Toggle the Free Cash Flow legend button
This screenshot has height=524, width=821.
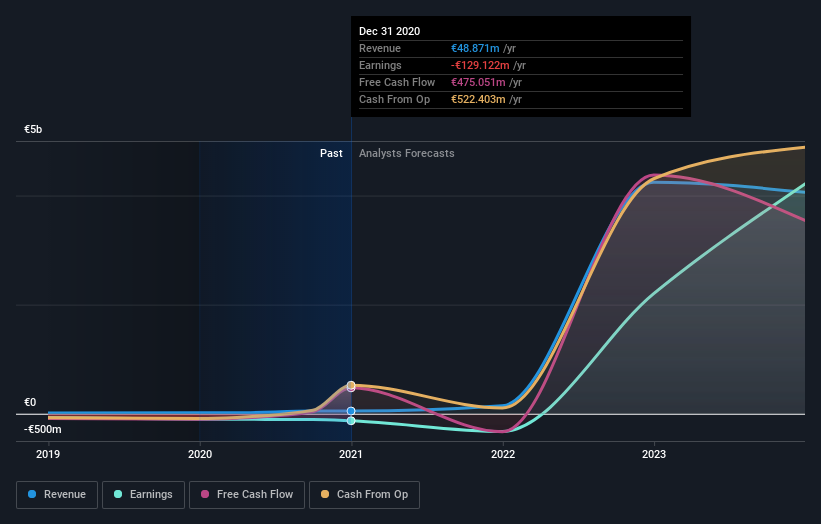pos(247,495)
